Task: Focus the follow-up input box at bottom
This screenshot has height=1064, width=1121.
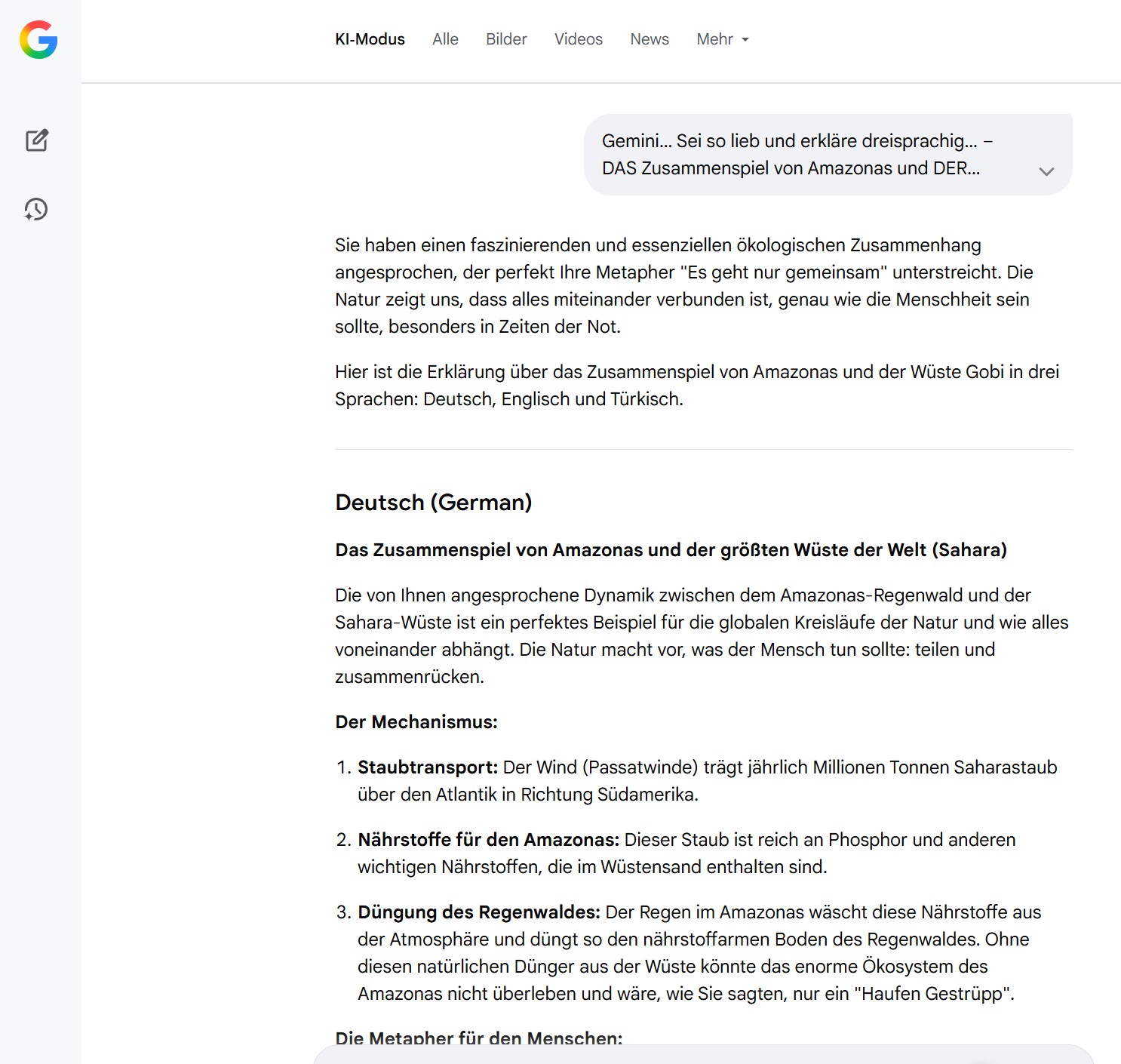Action: pyautogui.click(x=703, y=1054)
